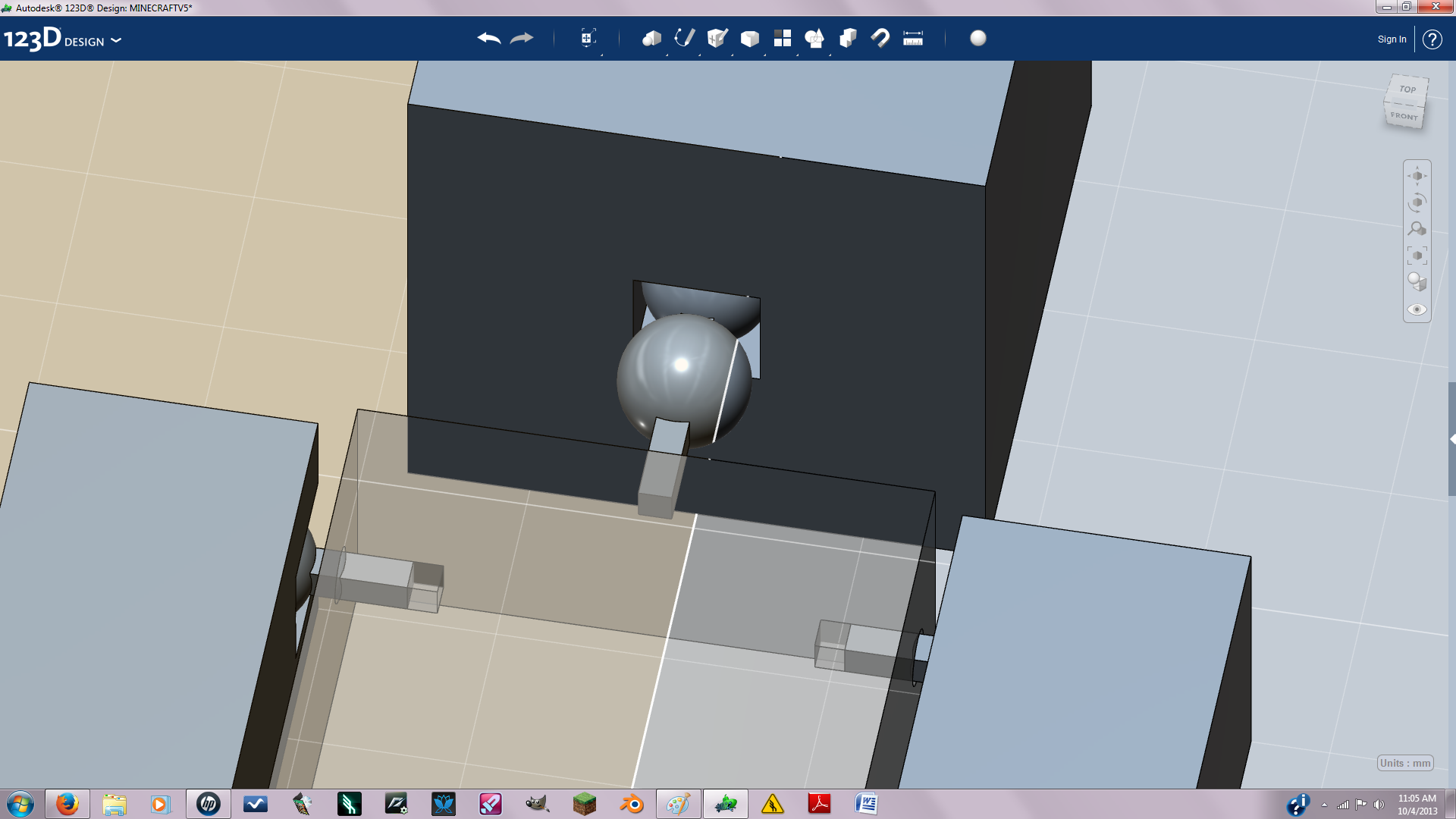Open Firefox from taskbar

pos(67,804)
